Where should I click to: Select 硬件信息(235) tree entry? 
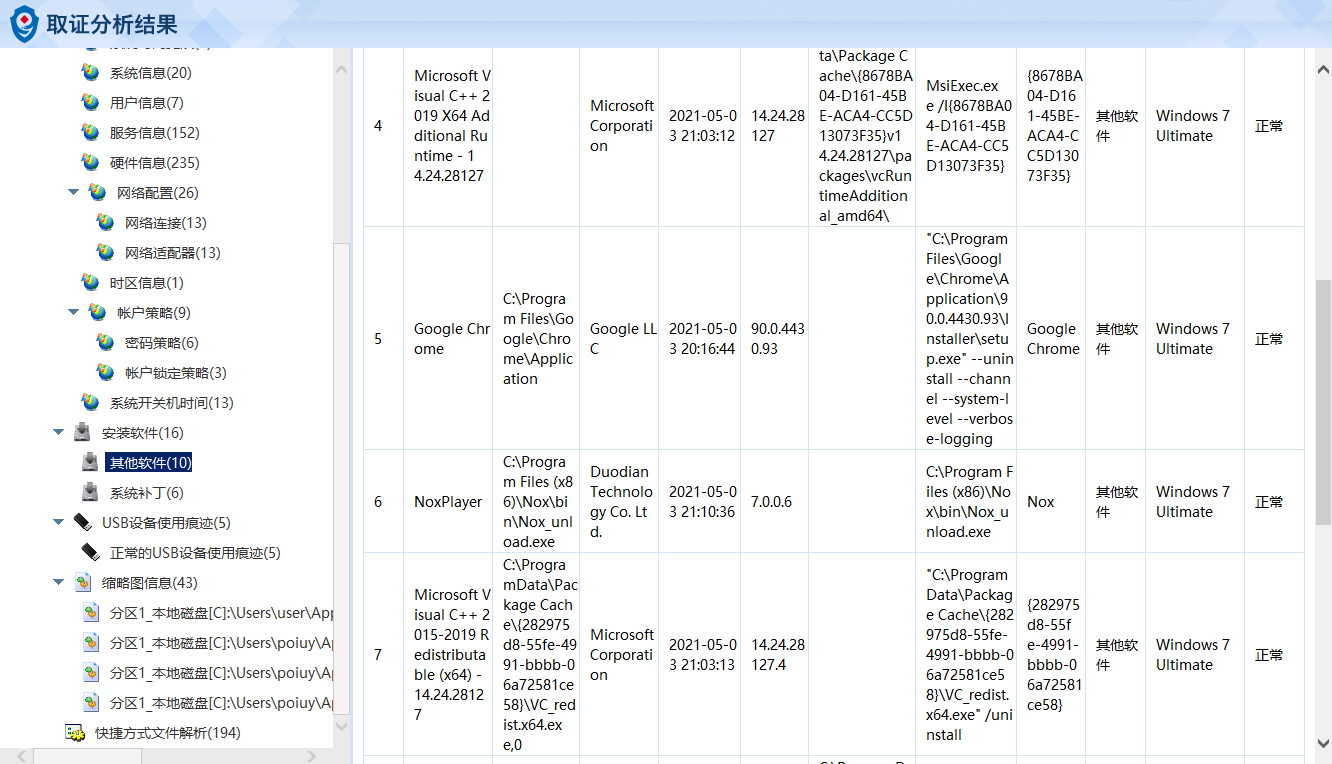tap(155, 163)
